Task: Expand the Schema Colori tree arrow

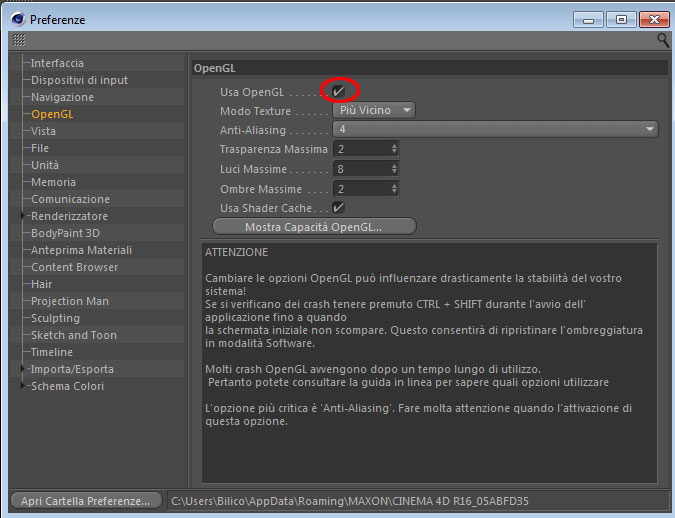Action: tap(22, 385)
